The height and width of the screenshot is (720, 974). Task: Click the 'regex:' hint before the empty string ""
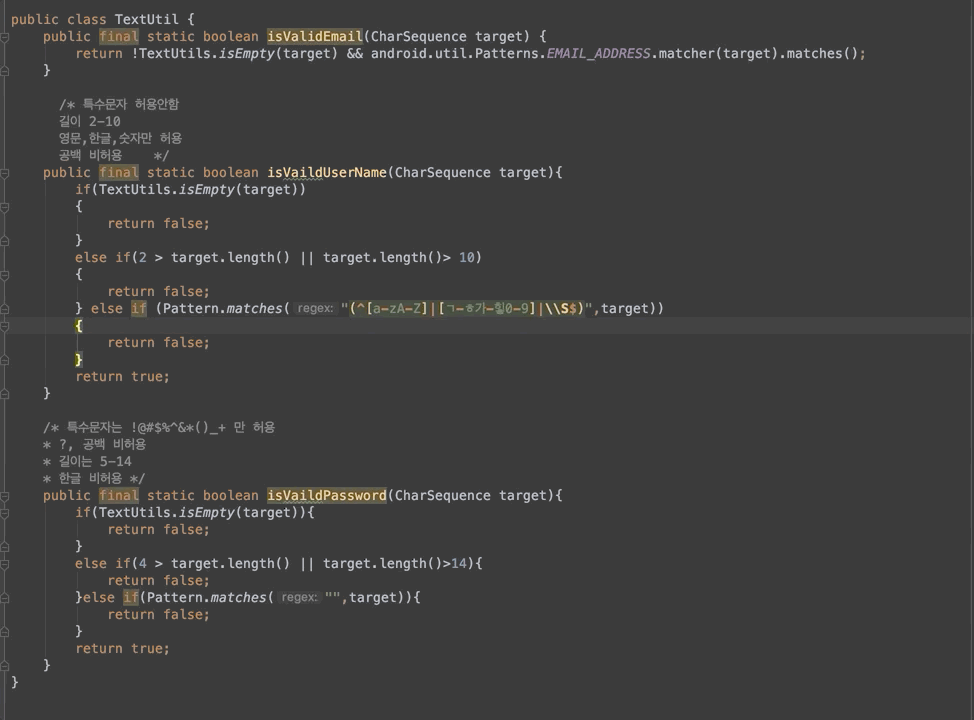(299, 597)
